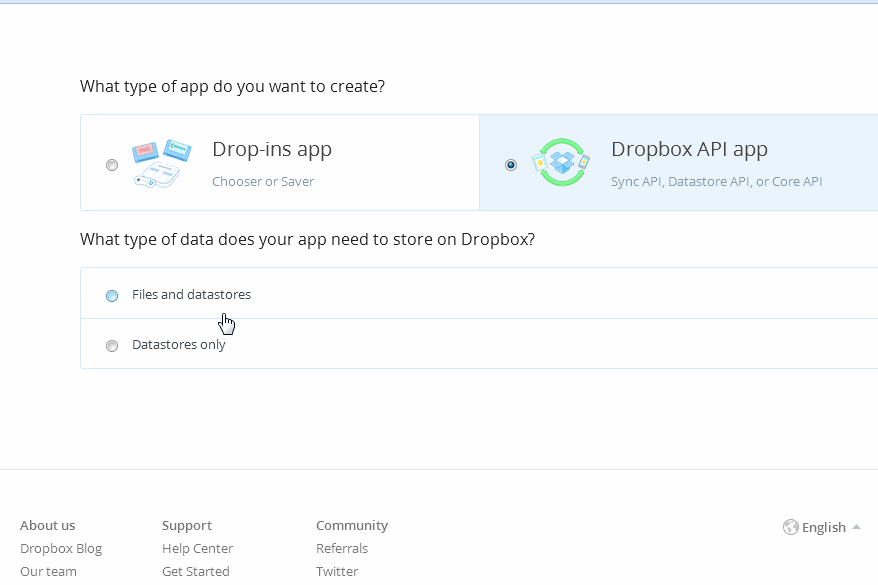878x585 pixels.
Task: Select the Drop-ins app radio button
Action: pyautogui.click(x=112, y=165)
